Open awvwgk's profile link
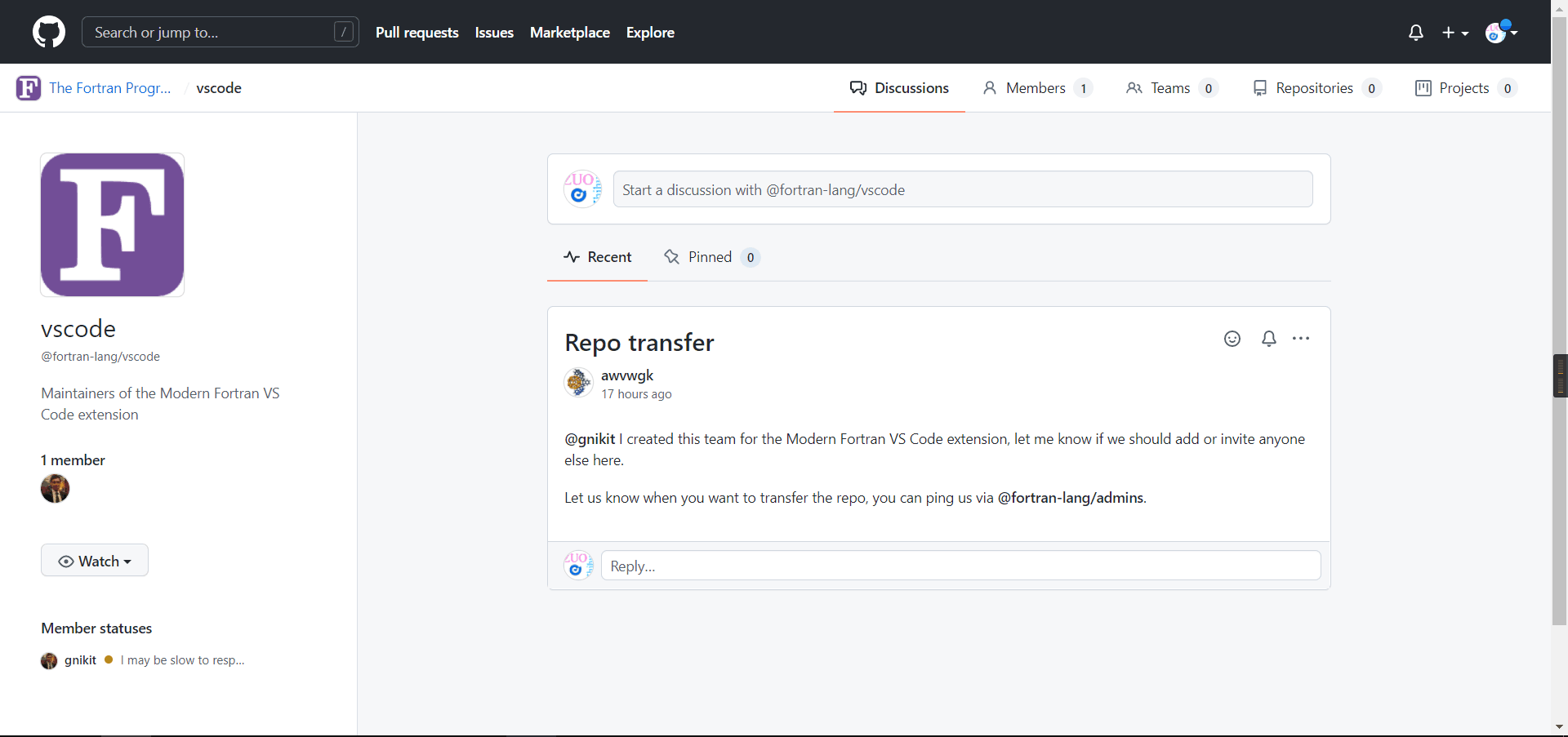This screenshot has height=737, width=1568. [x=627, y=375]
